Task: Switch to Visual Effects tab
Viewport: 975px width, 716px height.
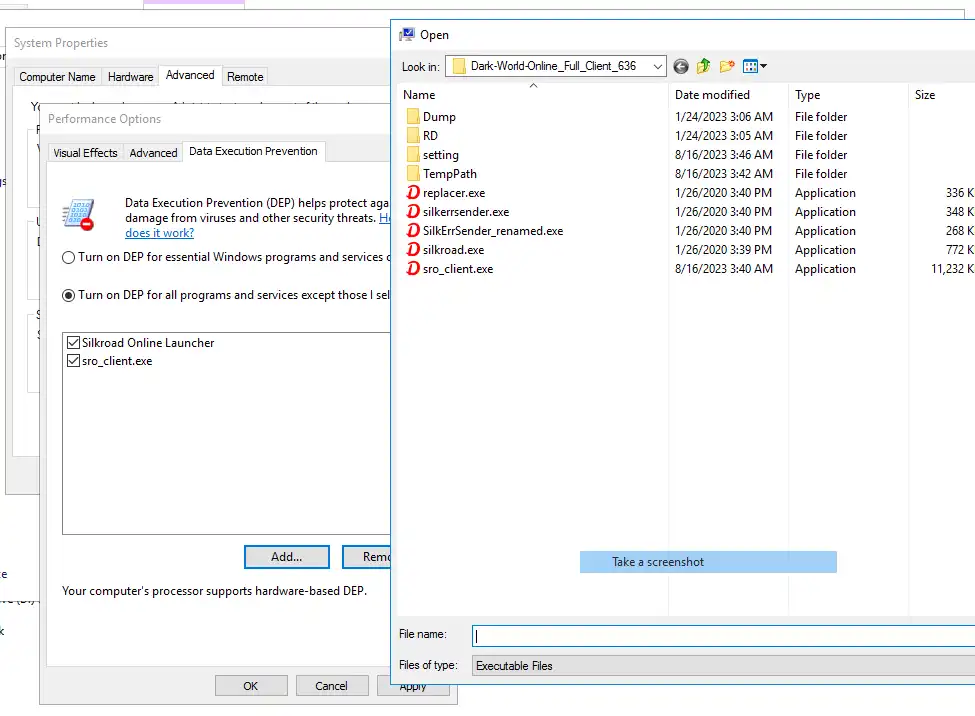Action: coord(85,153)
